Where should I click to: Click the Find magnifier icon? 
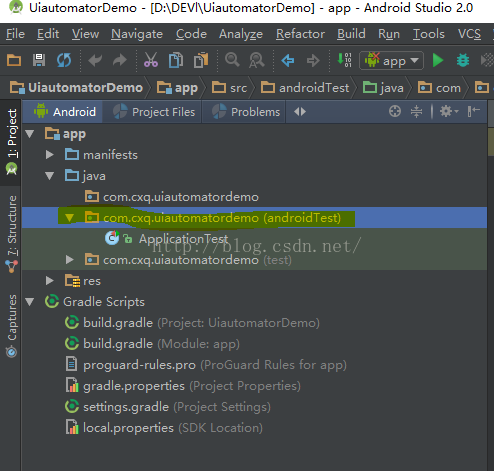232,60
